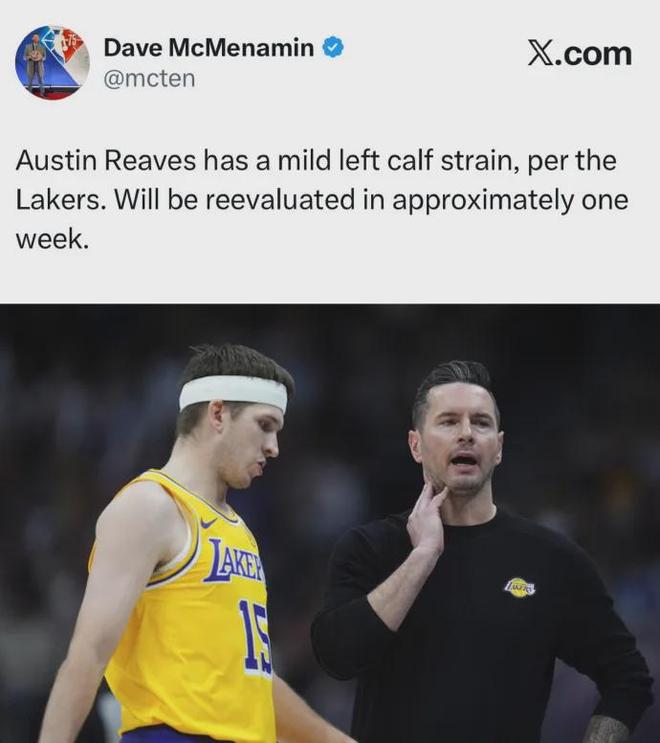Open Dave McMenamin's profile avatar
The height and width of the screenshot is (743, 660).
coord(53,63)
